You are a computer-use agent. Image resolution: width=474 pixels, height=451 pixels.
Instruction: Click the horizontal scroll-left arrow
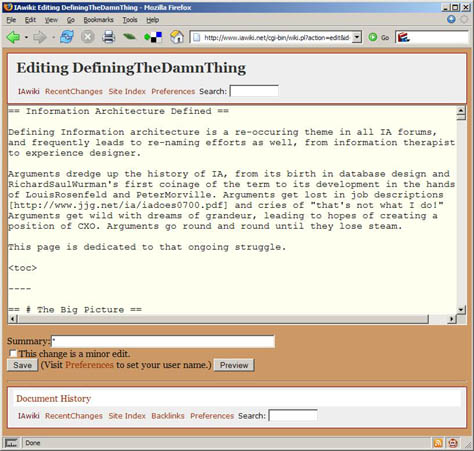tap(13, 319)
